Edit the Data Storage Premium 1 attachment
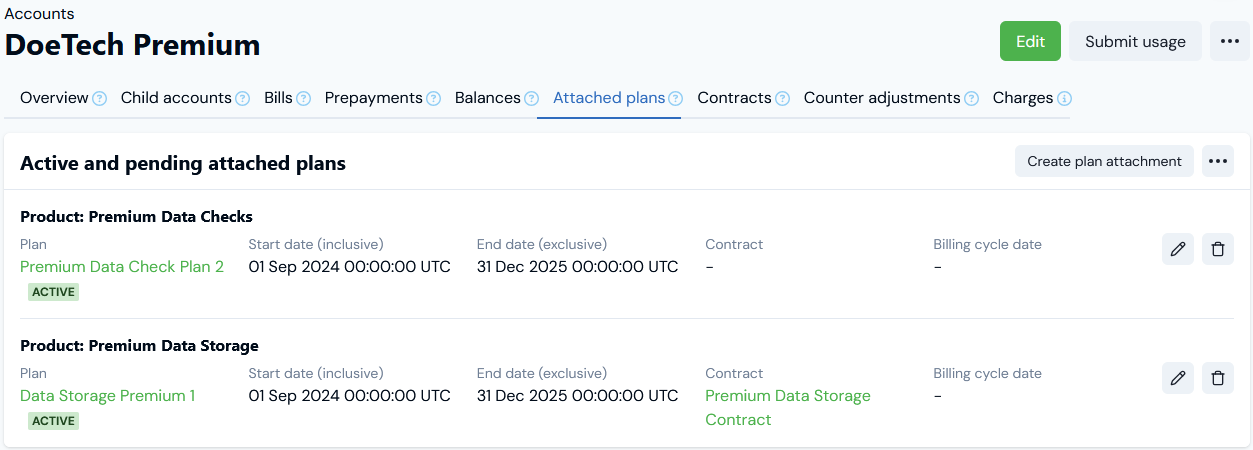This screenshot has height=450, width=1253. coord(1177,378)
